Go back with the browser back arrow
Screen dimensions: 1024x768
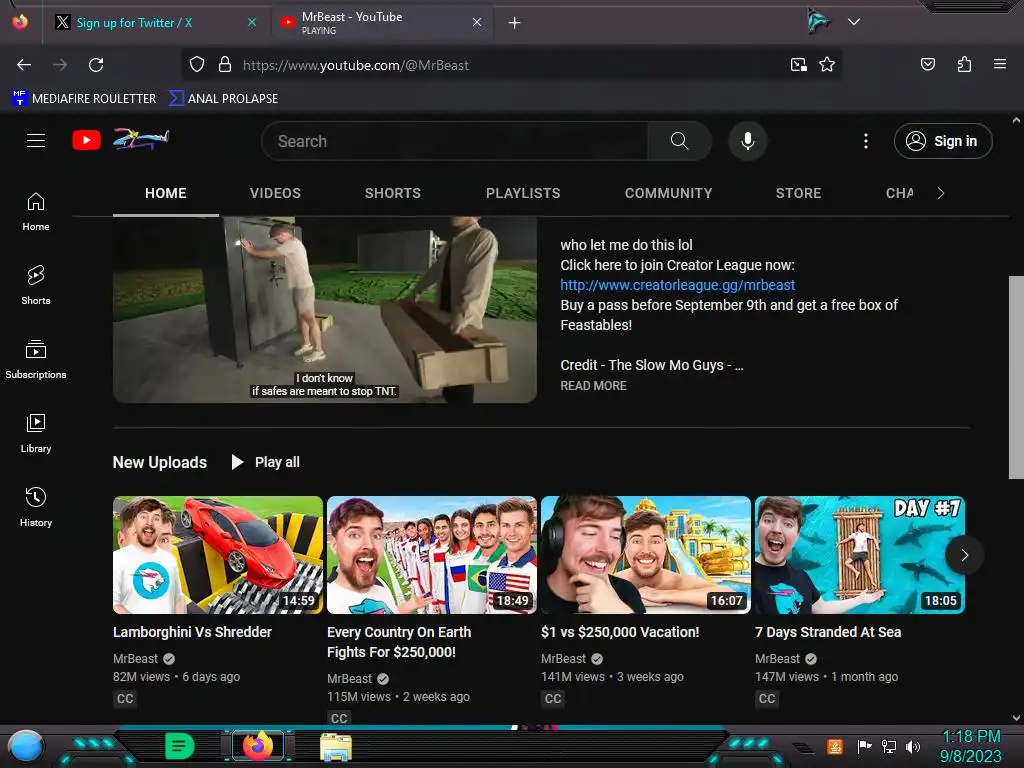(x=24, y=65)
